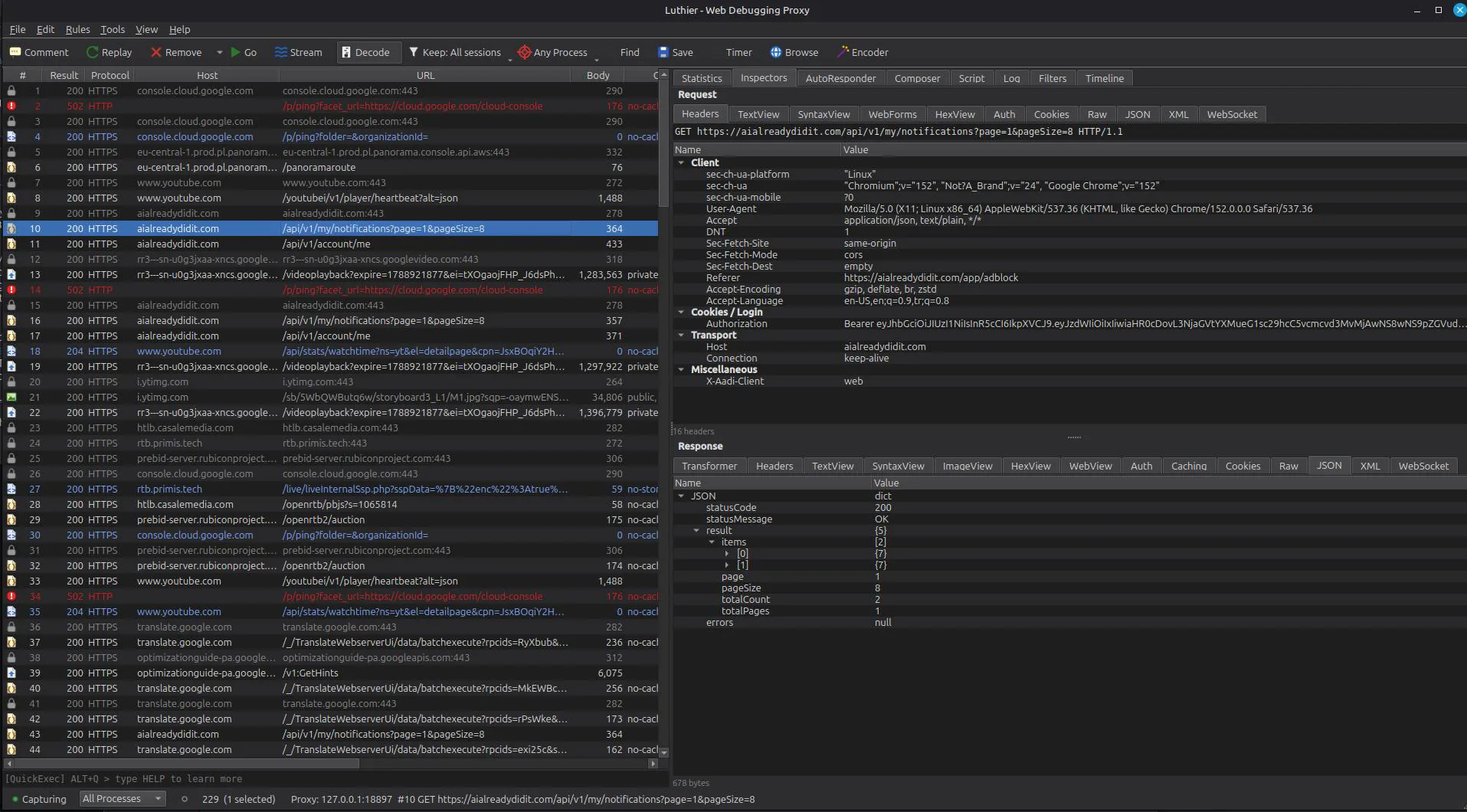Select the request Raw tab
The image size is (1467, 812).
click(x=1097, y=114)
